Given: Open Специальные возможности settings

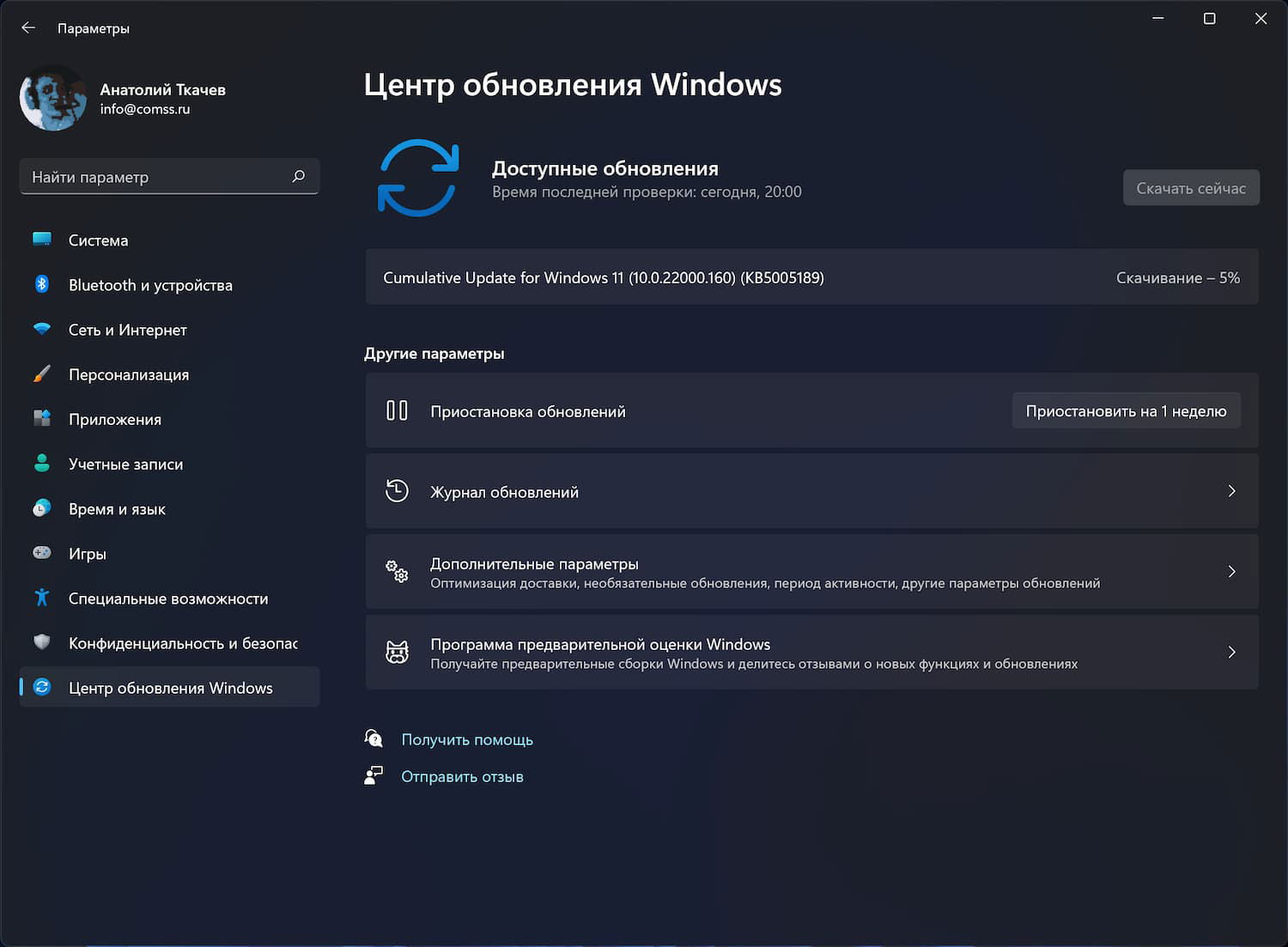Looking at the screenshot, I should click(x=42, y=598).
